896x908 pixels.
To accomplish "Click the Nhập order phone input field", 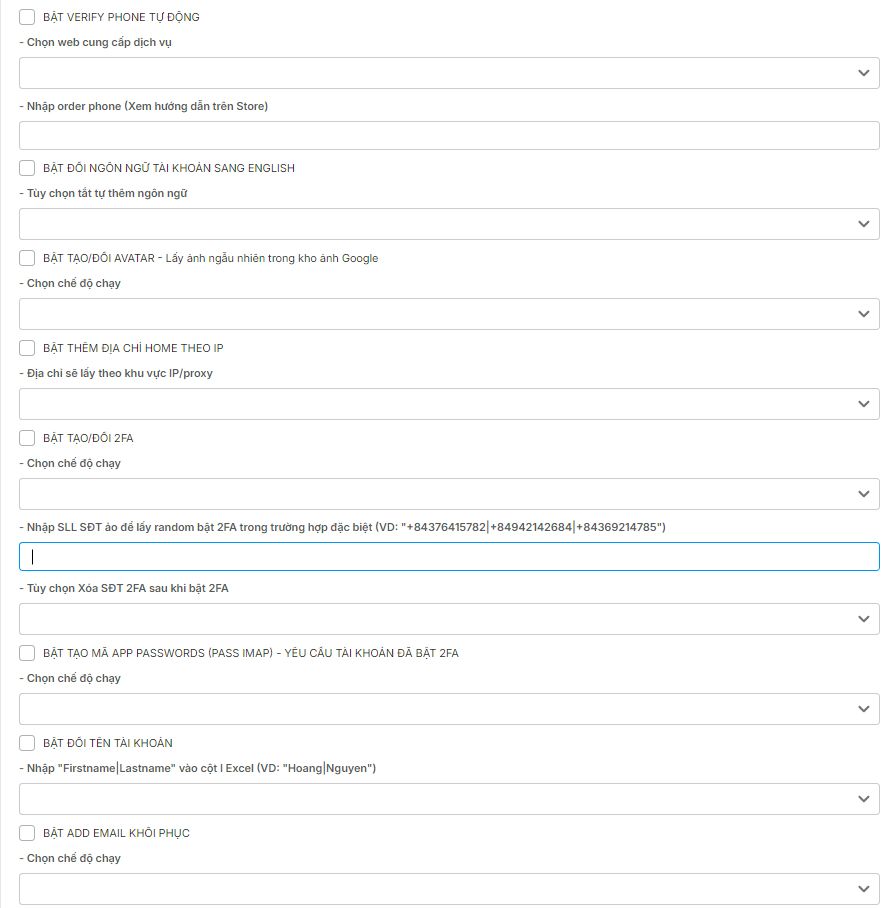I will tap(449, 136).
